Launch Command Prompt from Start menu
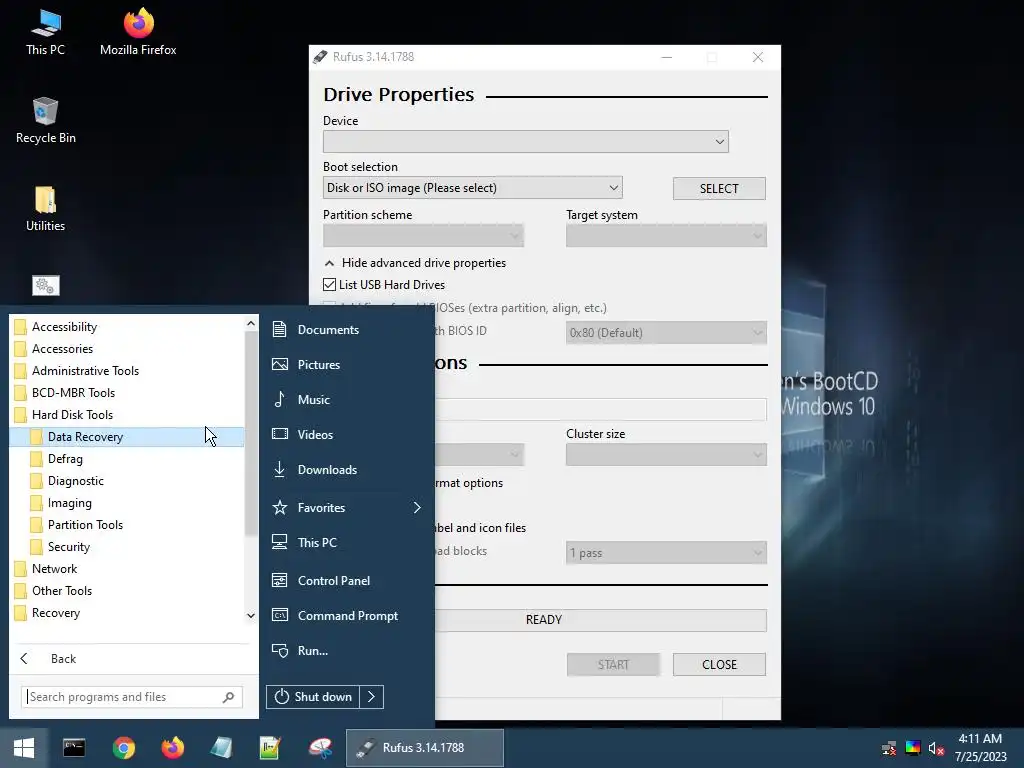The width and height of the screenshot is (1024, 768). [x=347, y=616]
